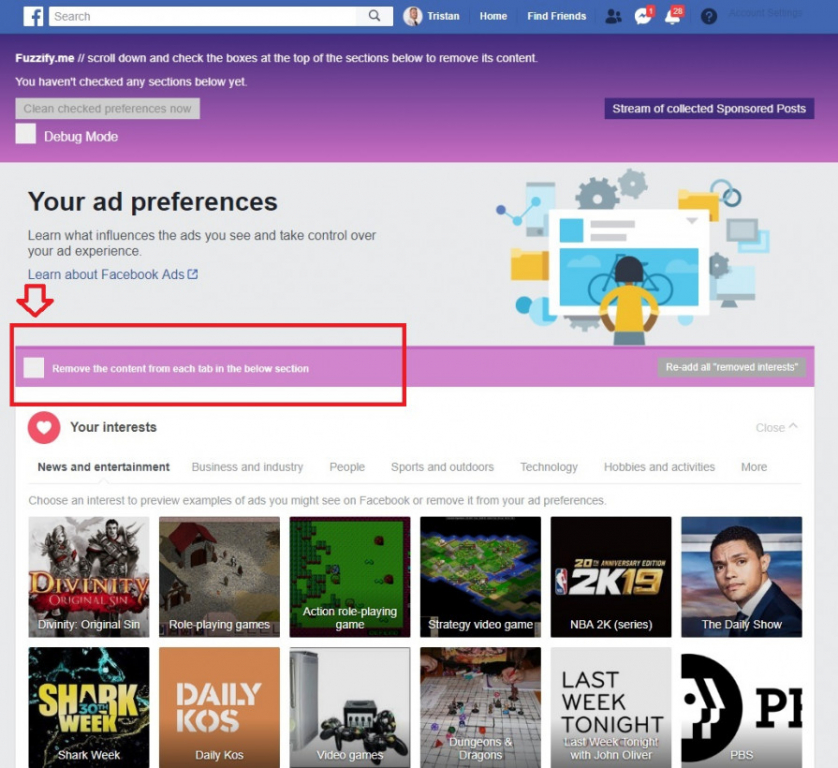Expand the More interests dropdown

754,467
